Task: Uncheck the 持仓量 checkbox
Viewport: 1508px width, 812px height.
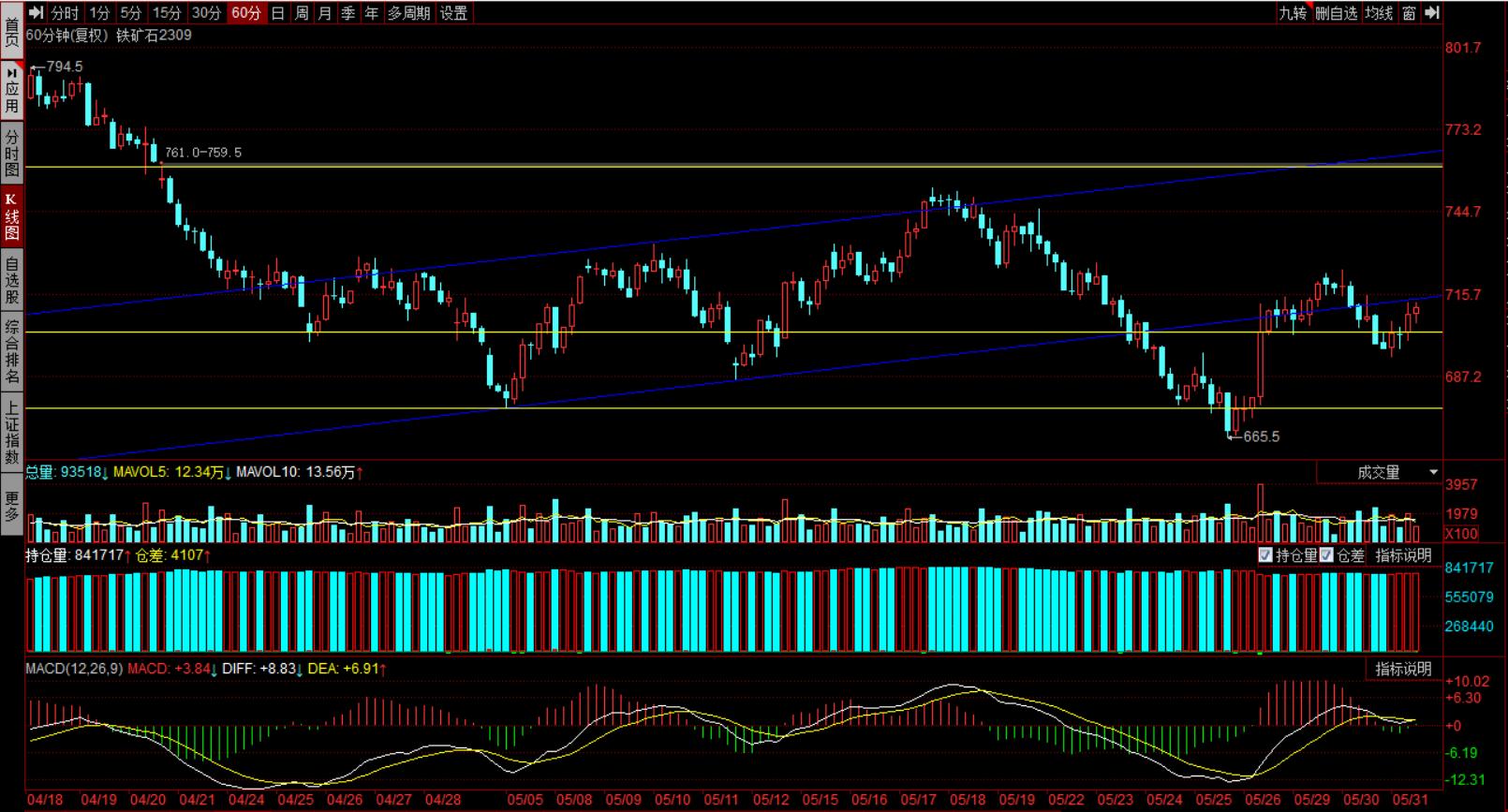Action: pyautogui.click(x=1265, y=555)
